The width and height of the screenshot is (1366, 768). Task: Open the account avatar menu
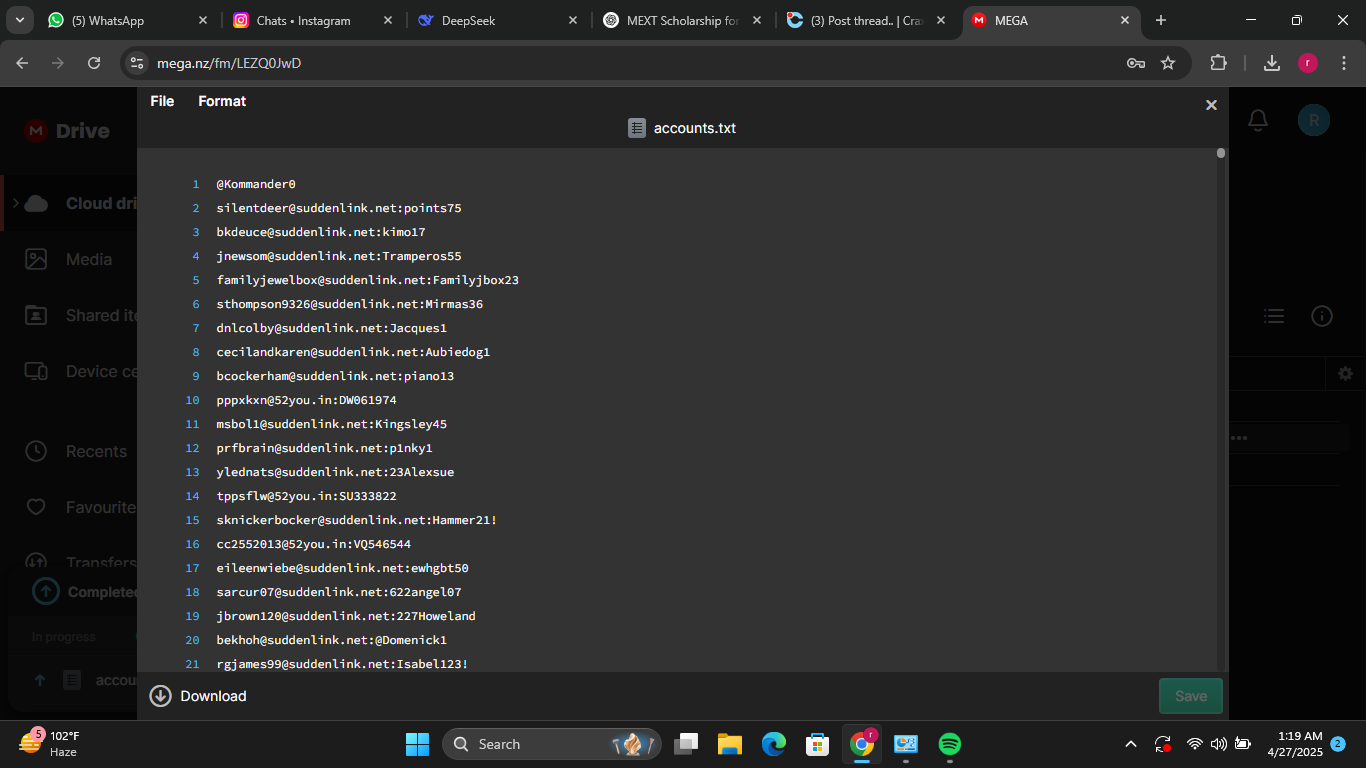(x=1313, y=120)
